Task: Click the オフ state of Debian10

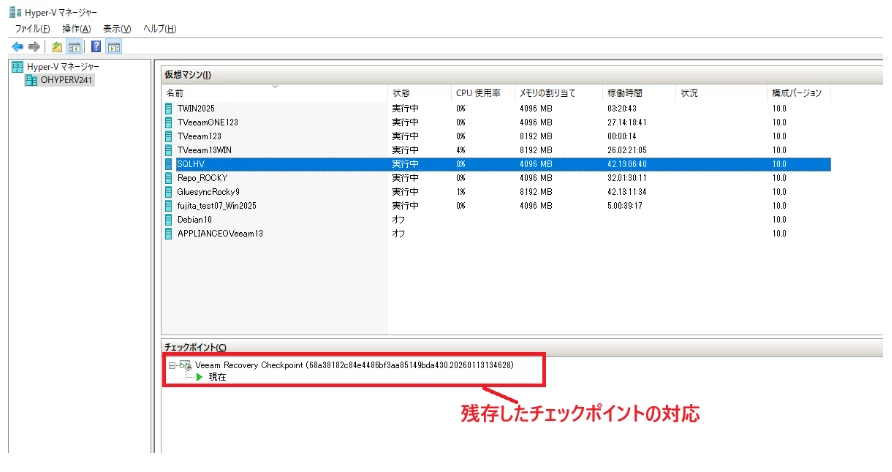Action: click(x=398, y=220)
